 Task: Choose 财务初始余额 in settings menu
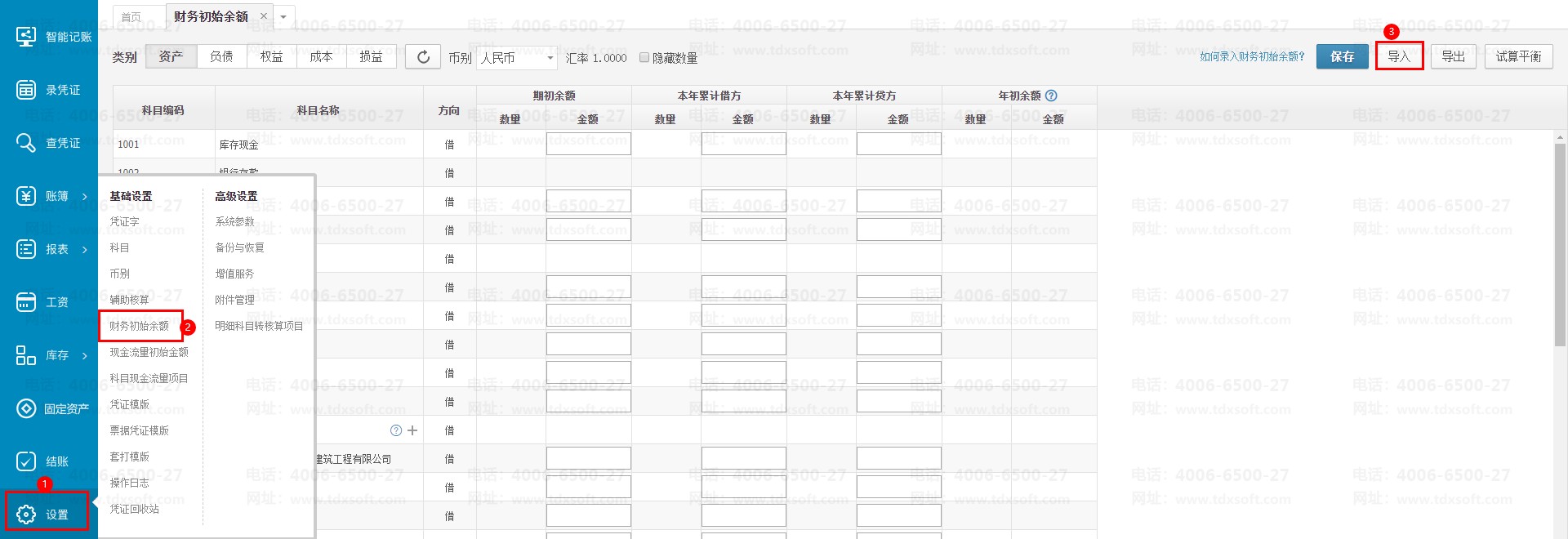pos(140,326)
